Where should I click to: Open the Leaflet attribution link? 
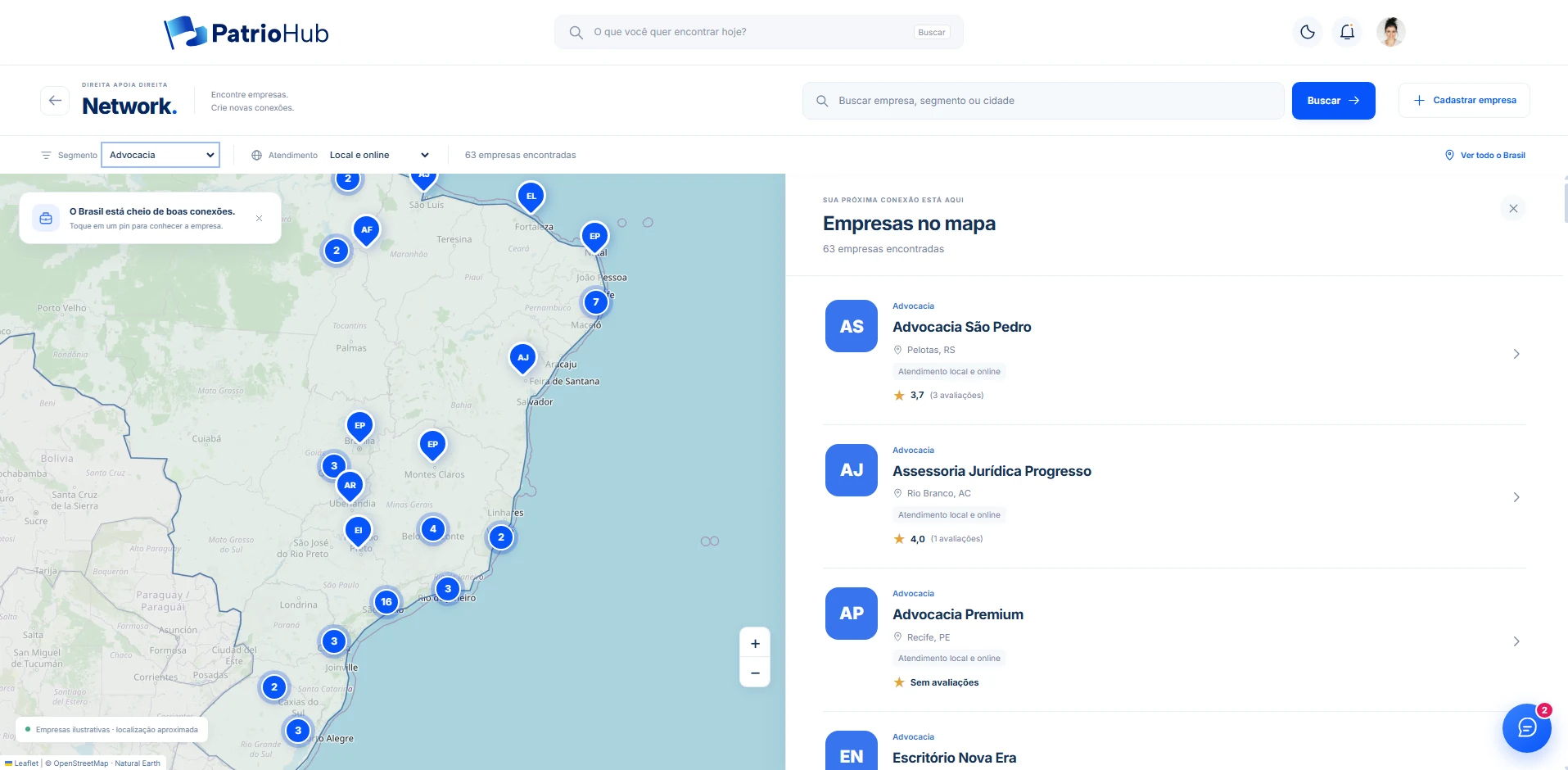pyautogui.click(x=21, y=763)
